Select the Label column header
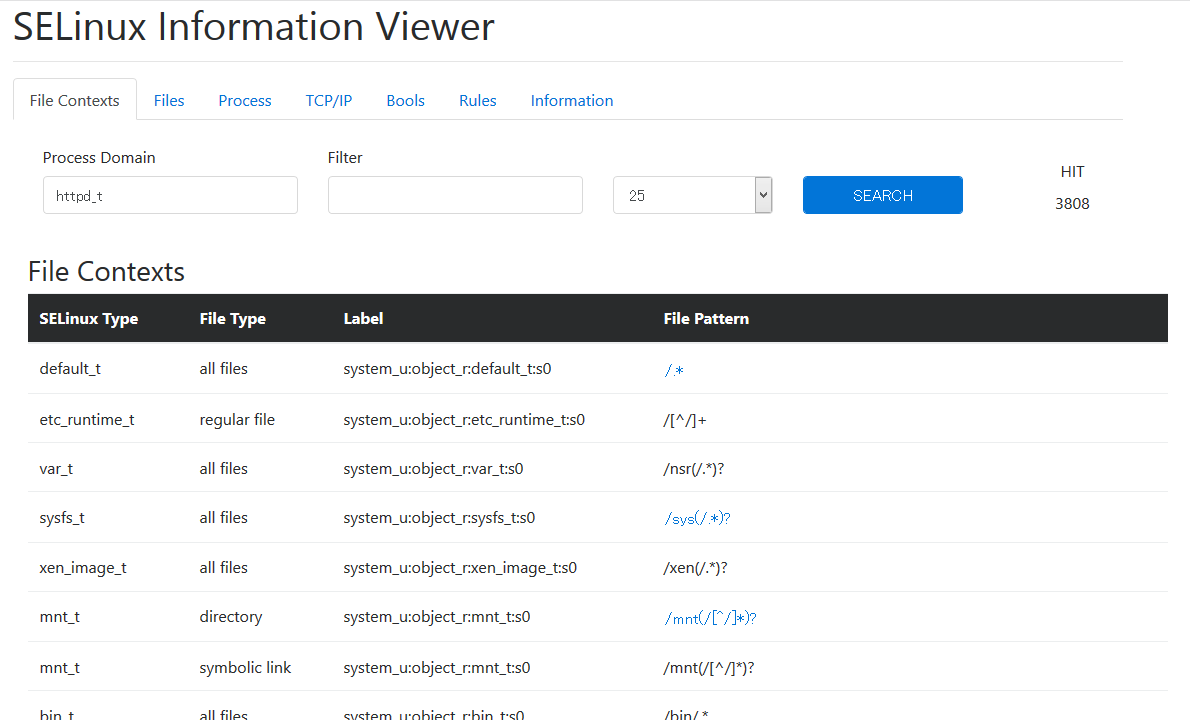 (363, 319)
